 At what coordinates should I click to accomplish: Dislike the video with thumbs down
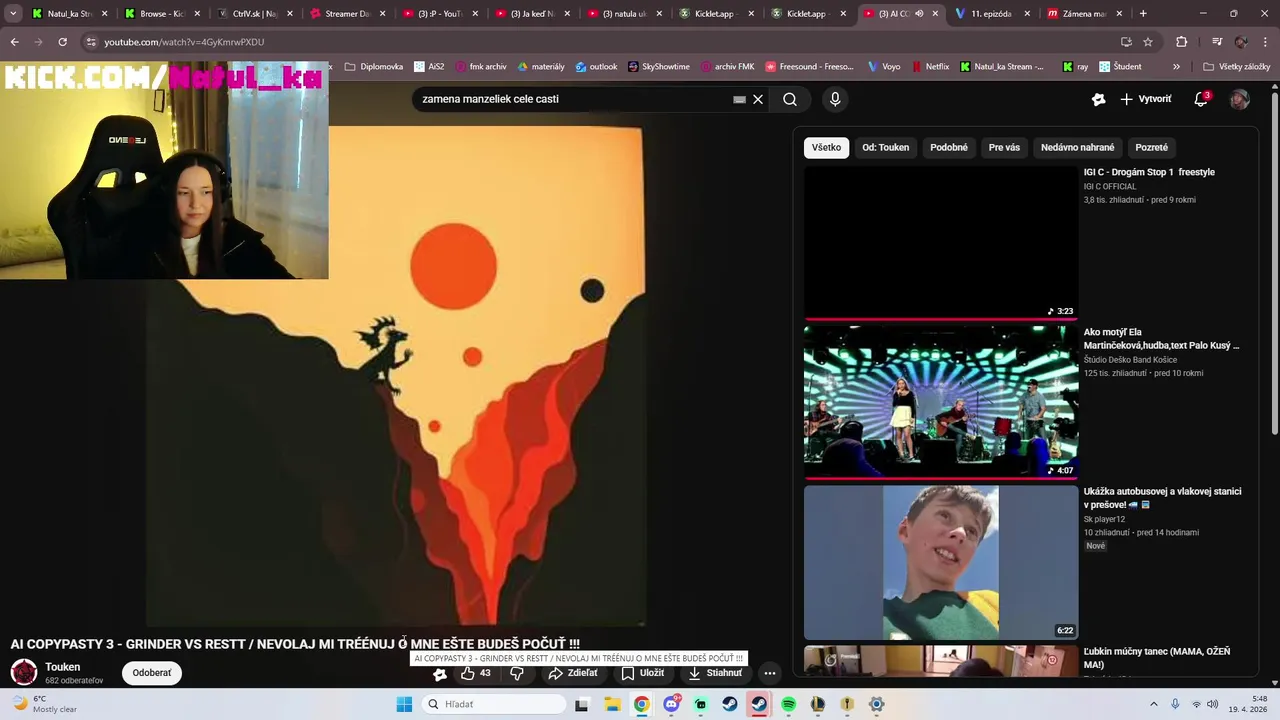[517, 673]
